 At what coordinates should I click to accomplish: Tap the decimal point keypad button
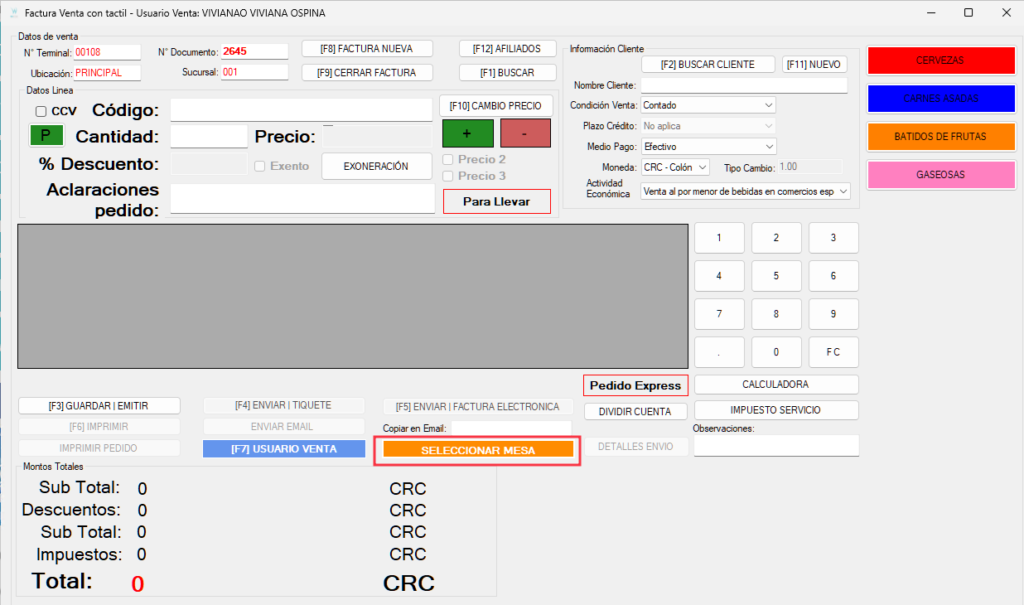[x=718, y=351]
